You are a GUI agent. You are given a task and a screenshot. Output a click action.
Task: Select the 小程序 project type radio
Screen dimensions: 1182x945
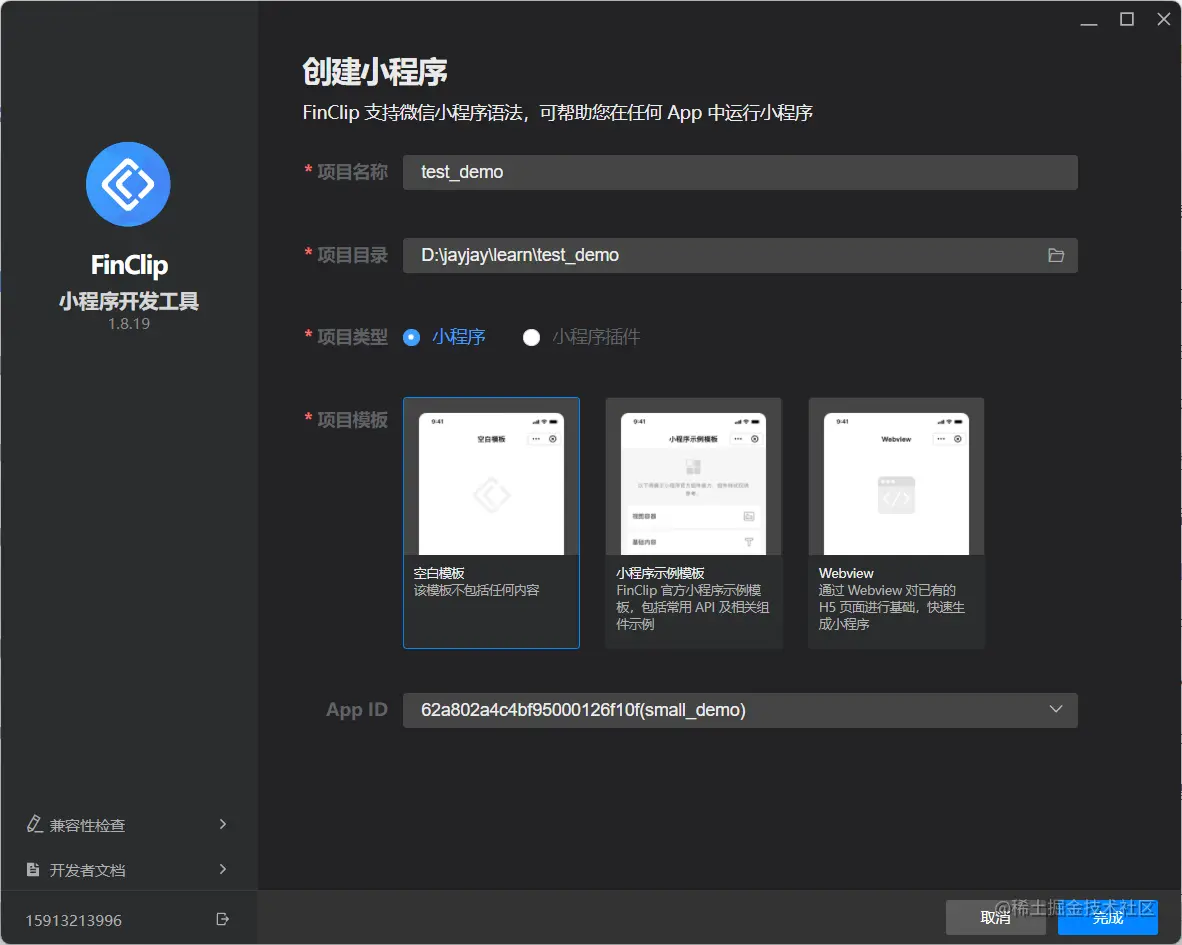[412, 337]
